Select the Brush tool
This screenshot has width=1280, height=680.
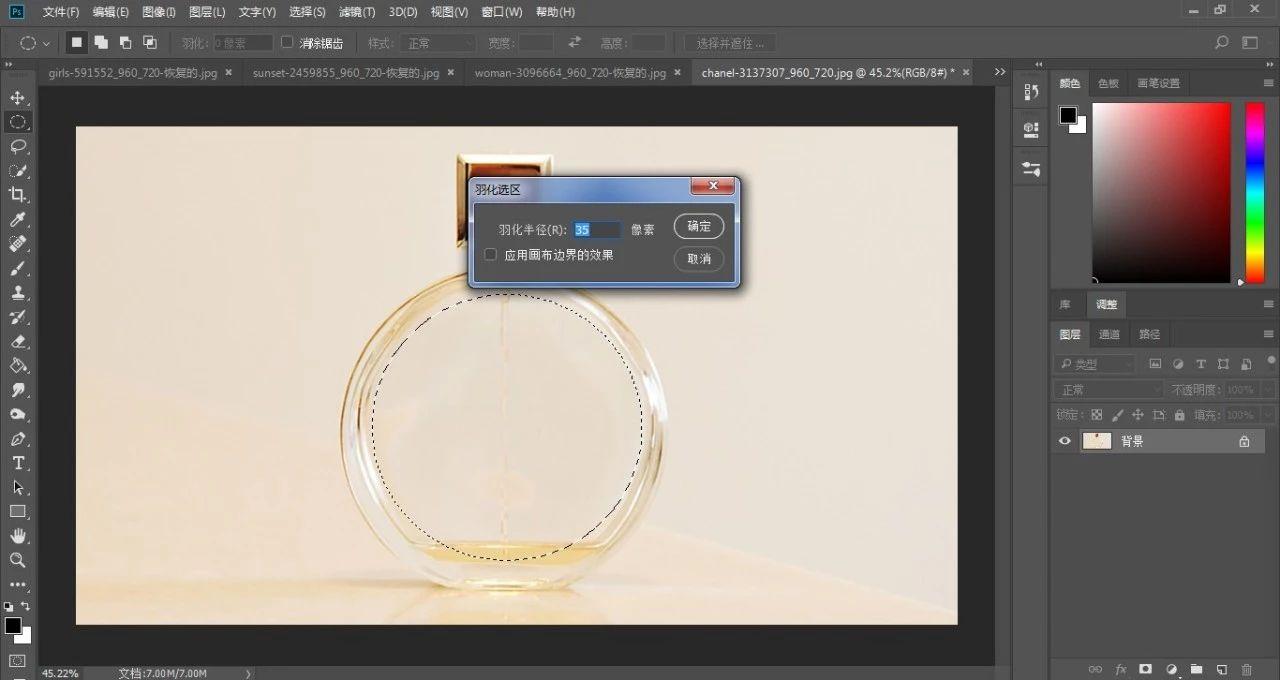pyautogui.click(x=17, y=268)
